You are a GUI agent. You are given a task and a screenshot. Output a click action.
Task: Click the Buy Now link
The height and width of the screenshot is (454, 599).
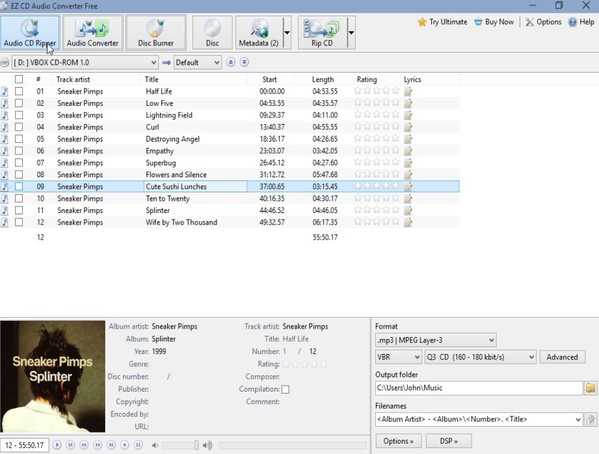pyautogui.click(x=494, y=22)
